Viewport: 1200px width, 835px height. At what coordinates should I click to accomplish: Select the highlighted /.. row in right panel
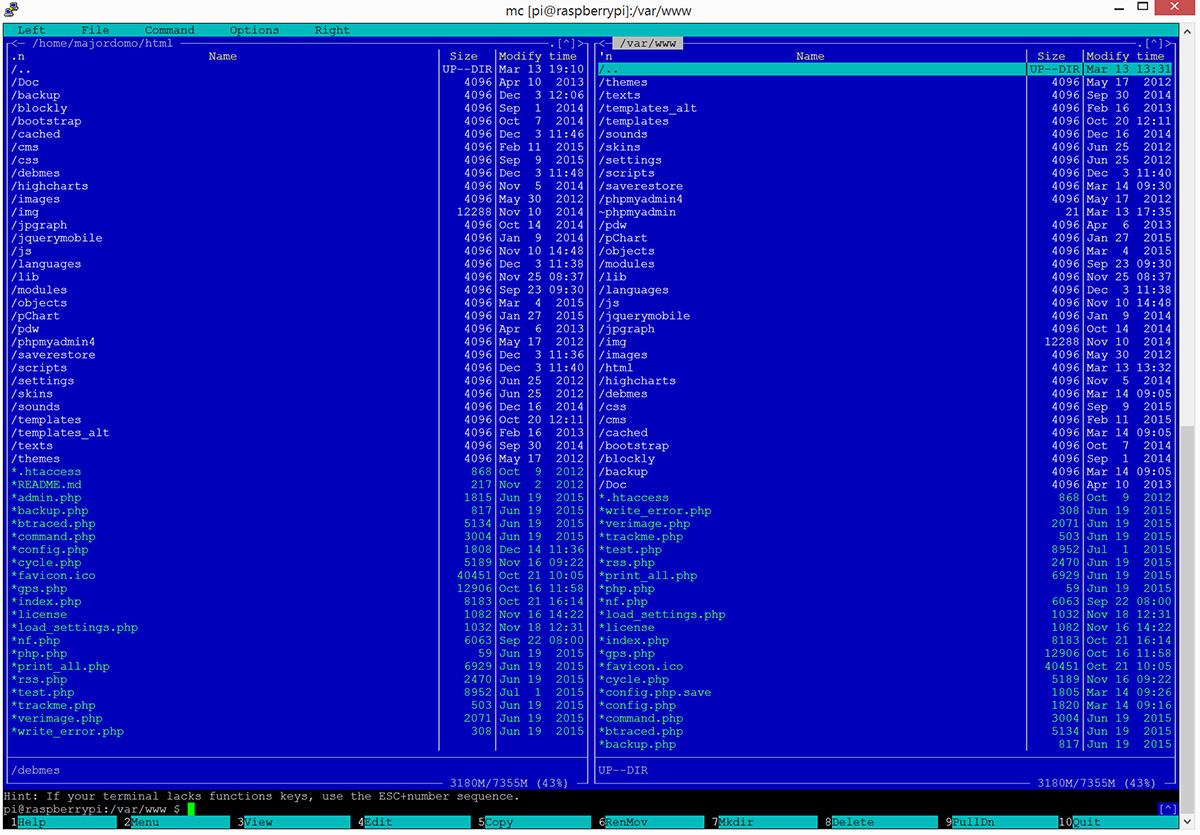pos(883,69)
